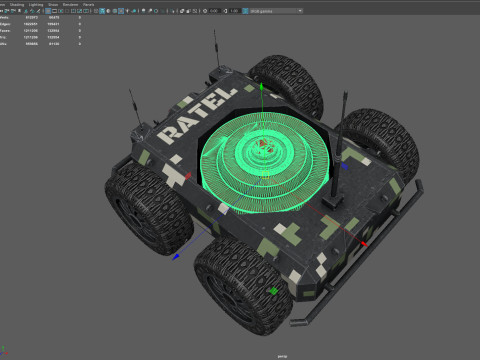
Task: Click the Use Default Material icon
Action: click(108, 11)
